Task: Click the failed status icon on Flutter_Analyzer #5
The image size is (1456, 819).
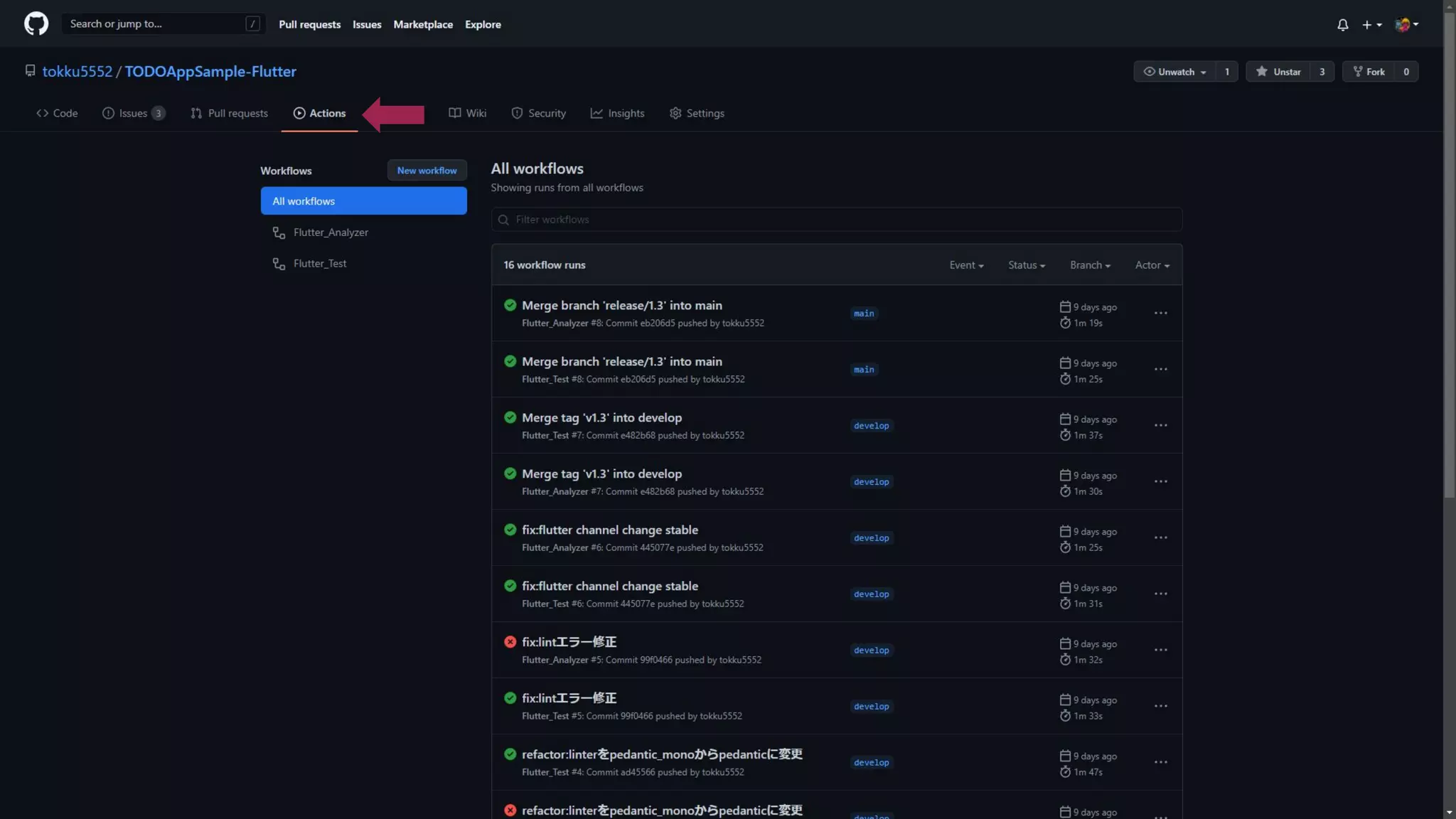Action: 510,642
